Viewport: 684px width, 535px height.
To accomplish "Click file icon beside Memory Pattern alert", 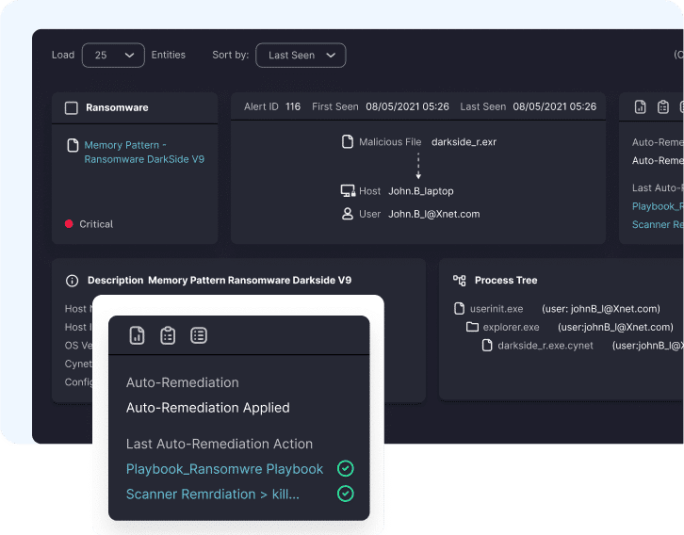I will click(x=72, y=146).
